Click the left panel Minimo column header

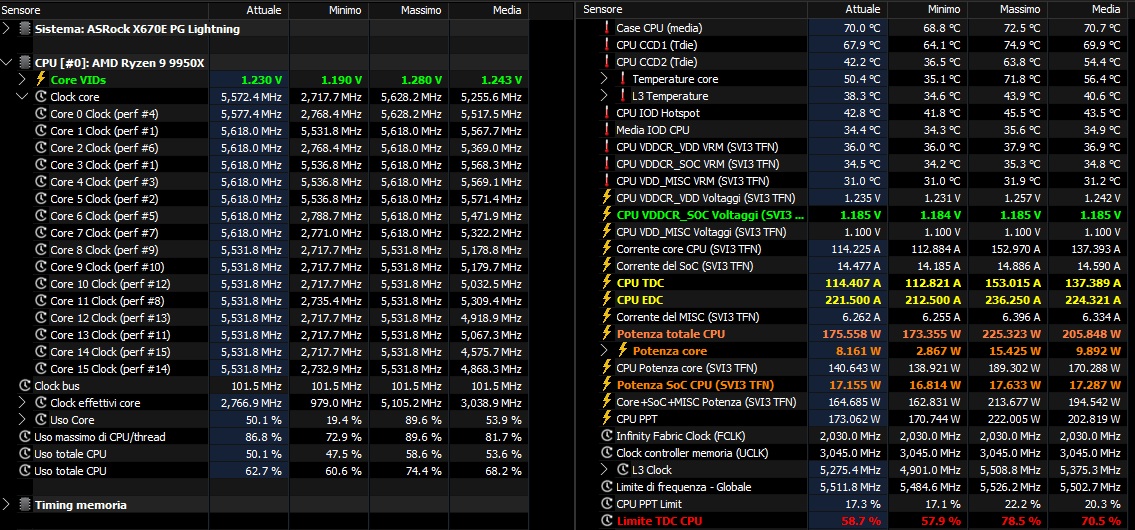point(329,10)
